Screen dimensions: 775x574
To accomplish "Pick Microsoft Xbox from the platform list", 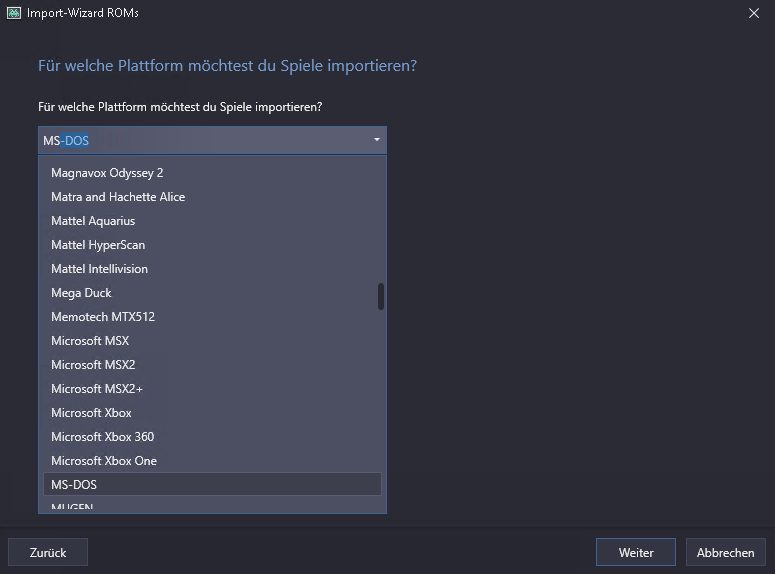I will 91,413.
